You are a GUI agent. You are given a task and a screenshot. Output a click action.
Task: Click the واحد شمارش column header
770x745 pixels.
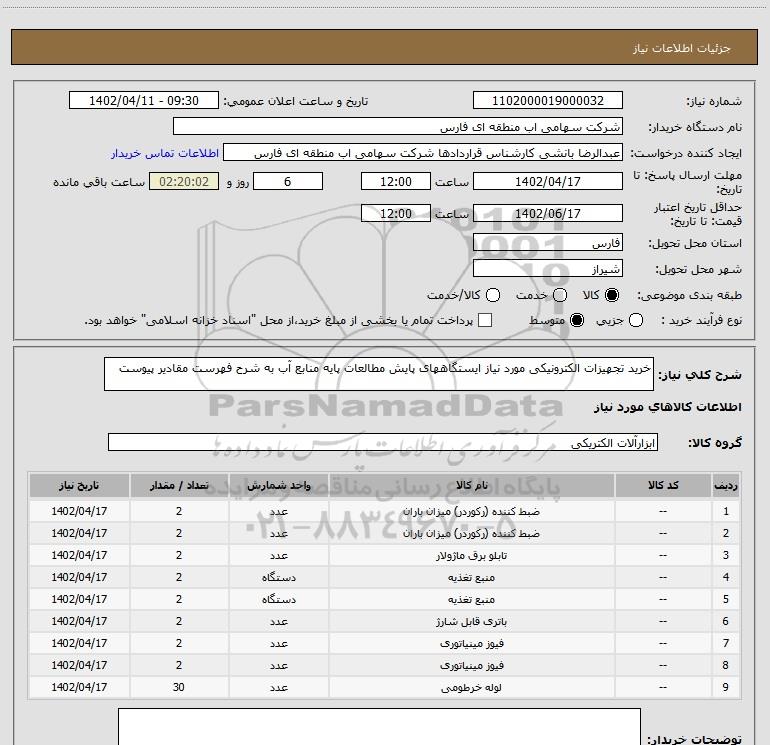[278, 485]
